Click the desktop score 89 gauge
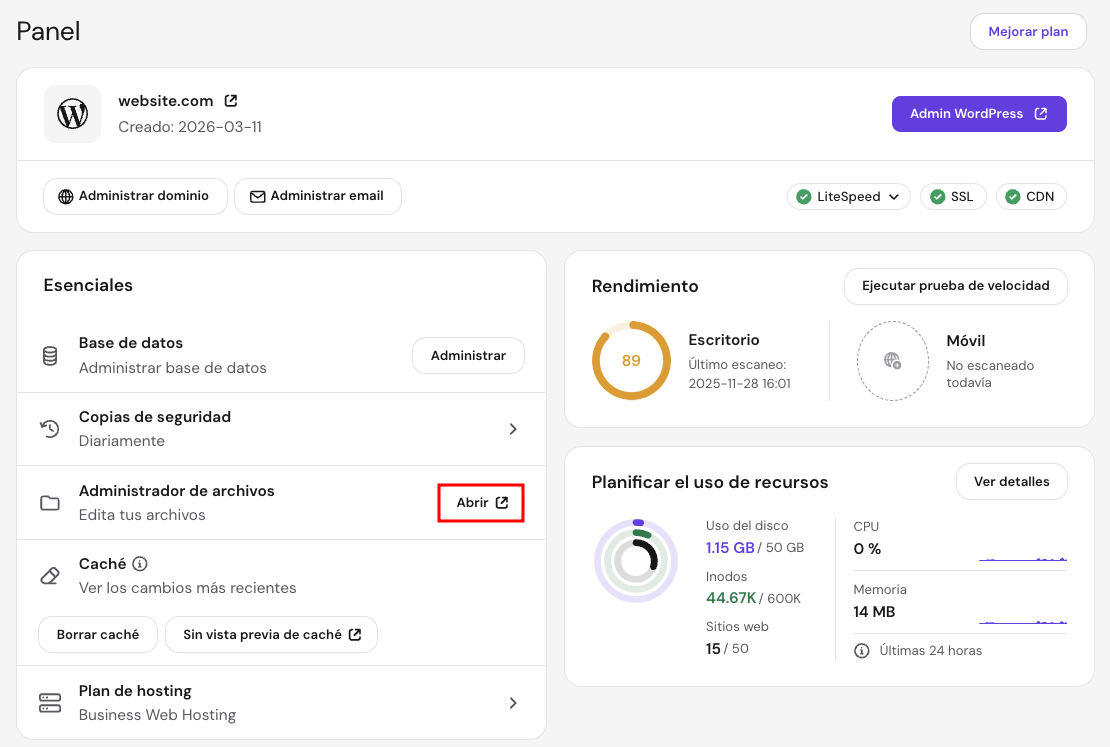This screenshot has height=747, width=1110. 631,360
